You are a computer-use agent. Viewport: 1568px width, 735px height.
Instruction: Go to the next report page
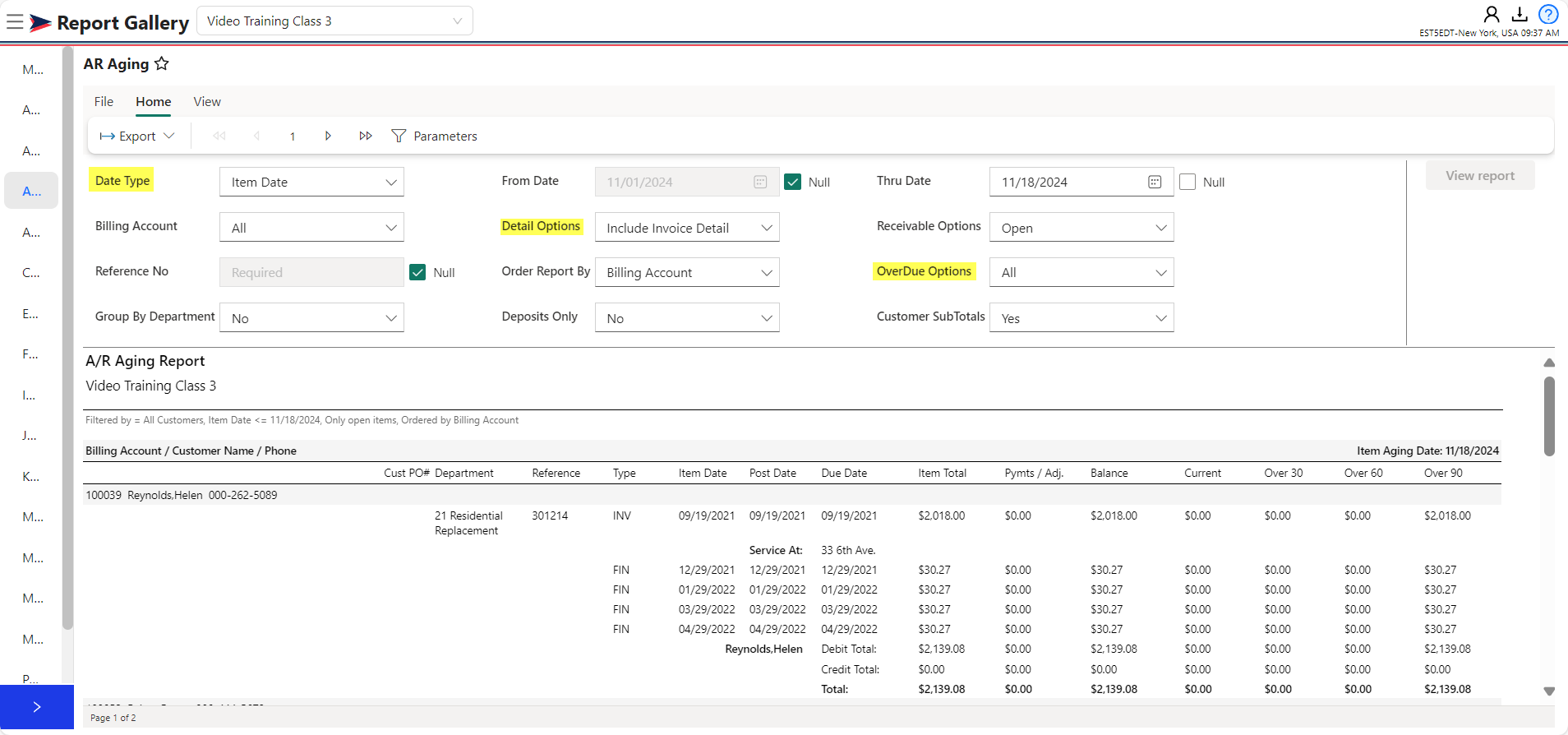tap(328, 136)
